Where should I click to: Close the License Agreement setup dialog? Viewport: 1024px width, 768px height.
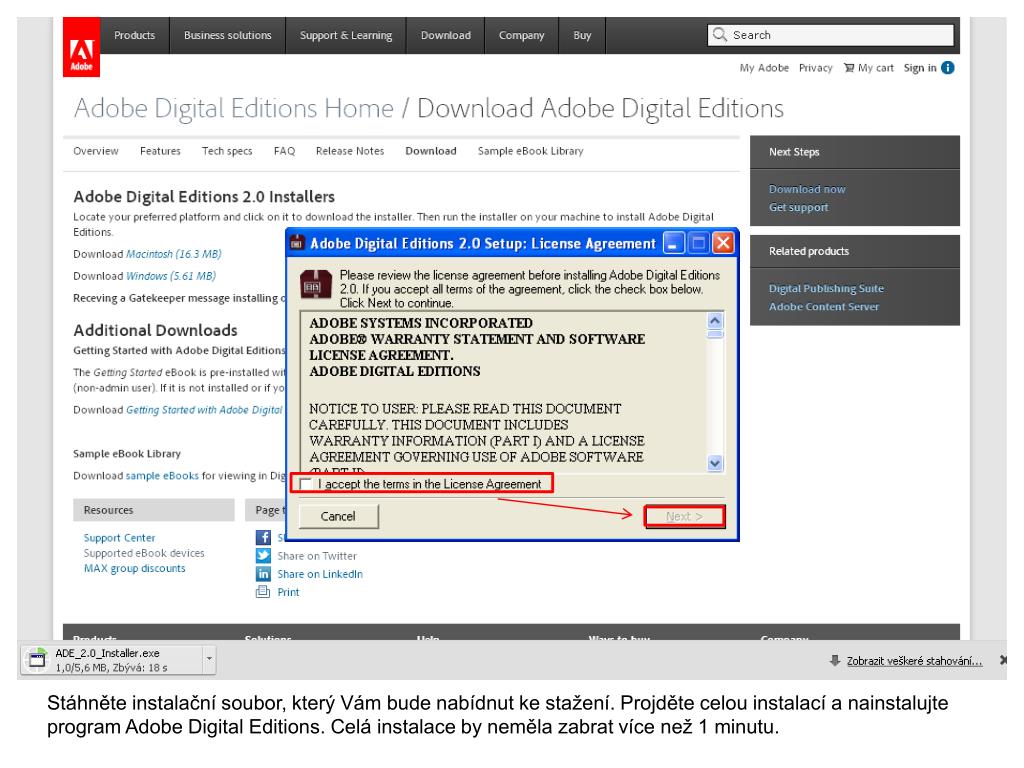(x=723, y=244)
